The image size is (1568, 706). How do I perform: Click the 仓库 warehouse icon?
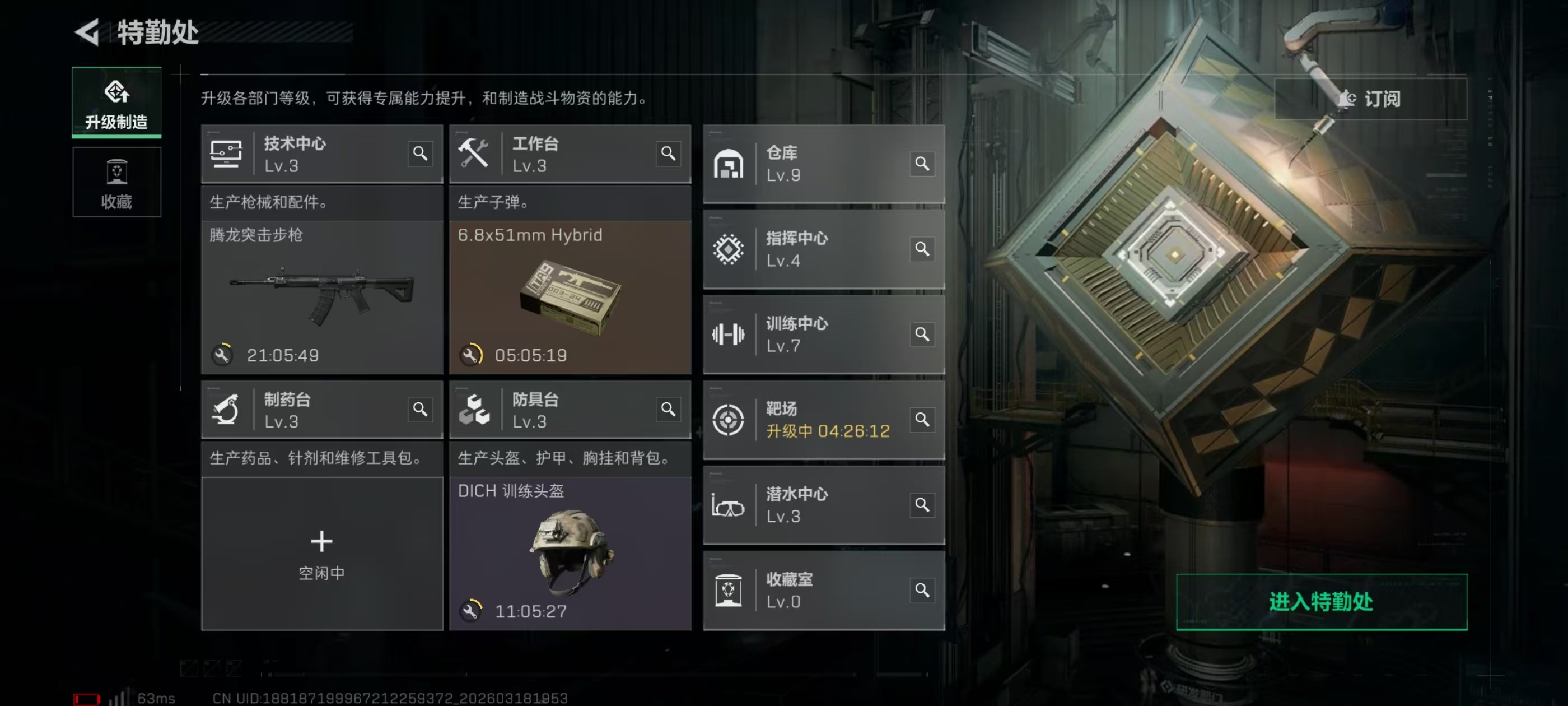tap(728, 164)
